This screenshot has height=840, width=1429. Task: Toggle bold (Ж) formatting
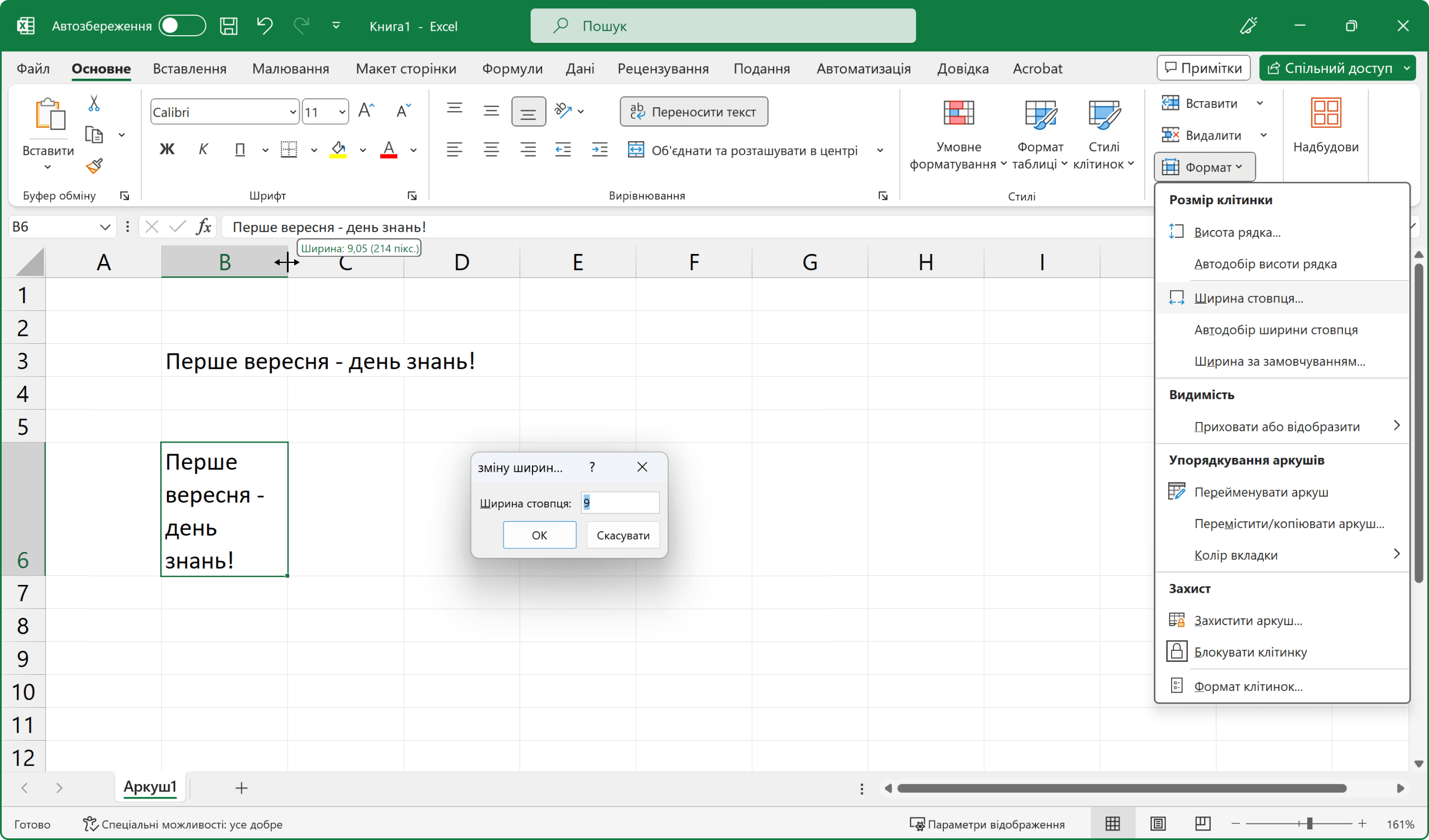[167, 149]
